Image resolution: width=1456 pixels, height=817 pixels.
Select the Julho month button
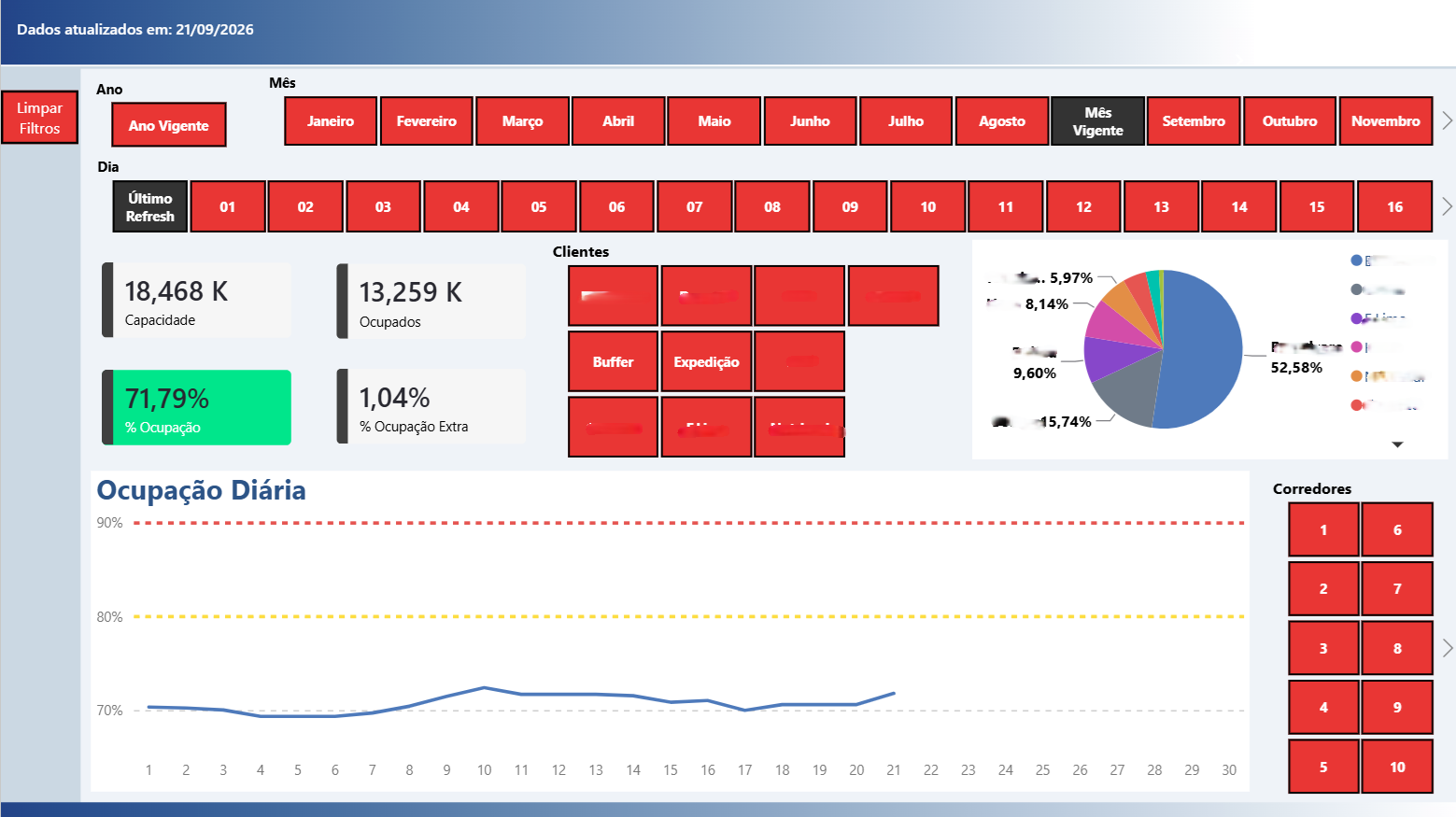click(x=906, y=121)
